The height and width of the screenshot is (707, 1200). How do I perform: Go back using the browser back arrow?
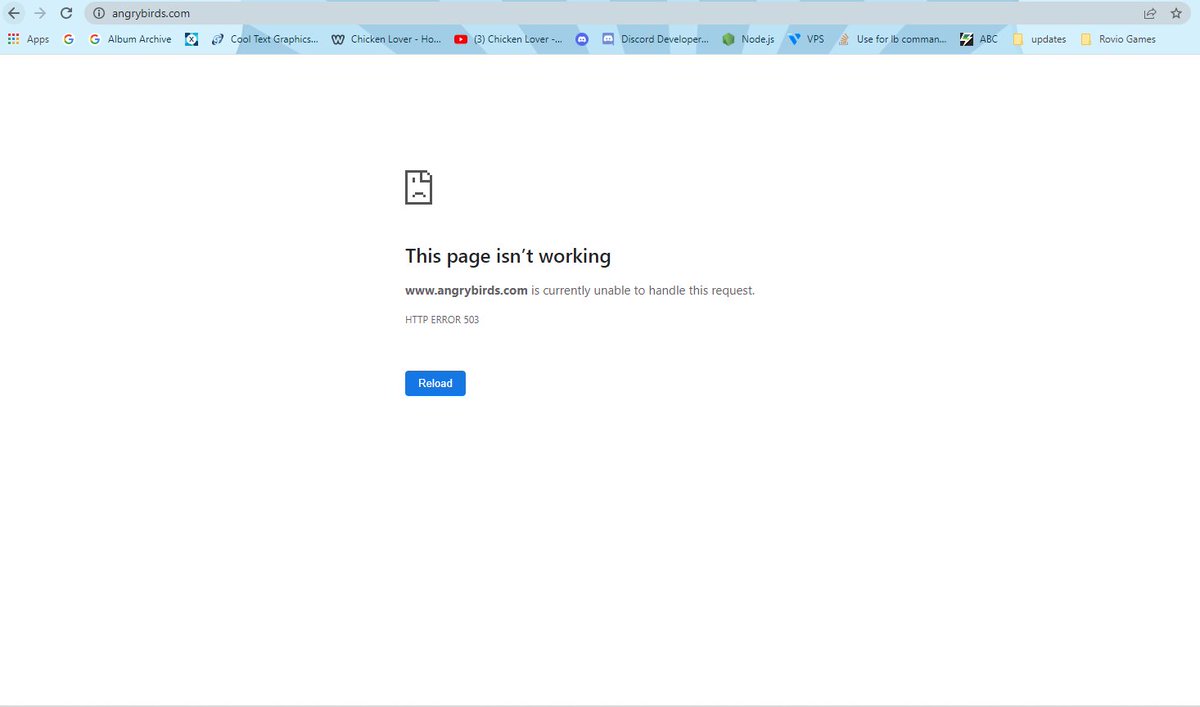click(x=14, y=13)
